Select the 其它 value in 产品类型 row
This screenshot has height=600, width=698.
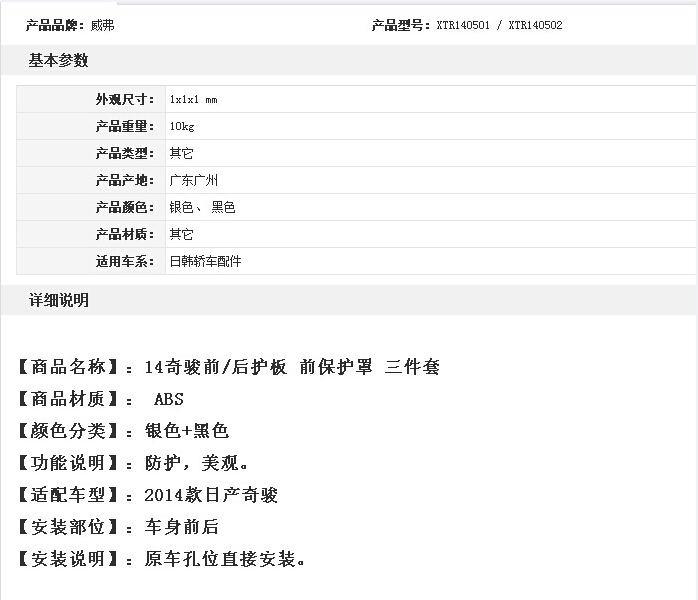point(181,154)
